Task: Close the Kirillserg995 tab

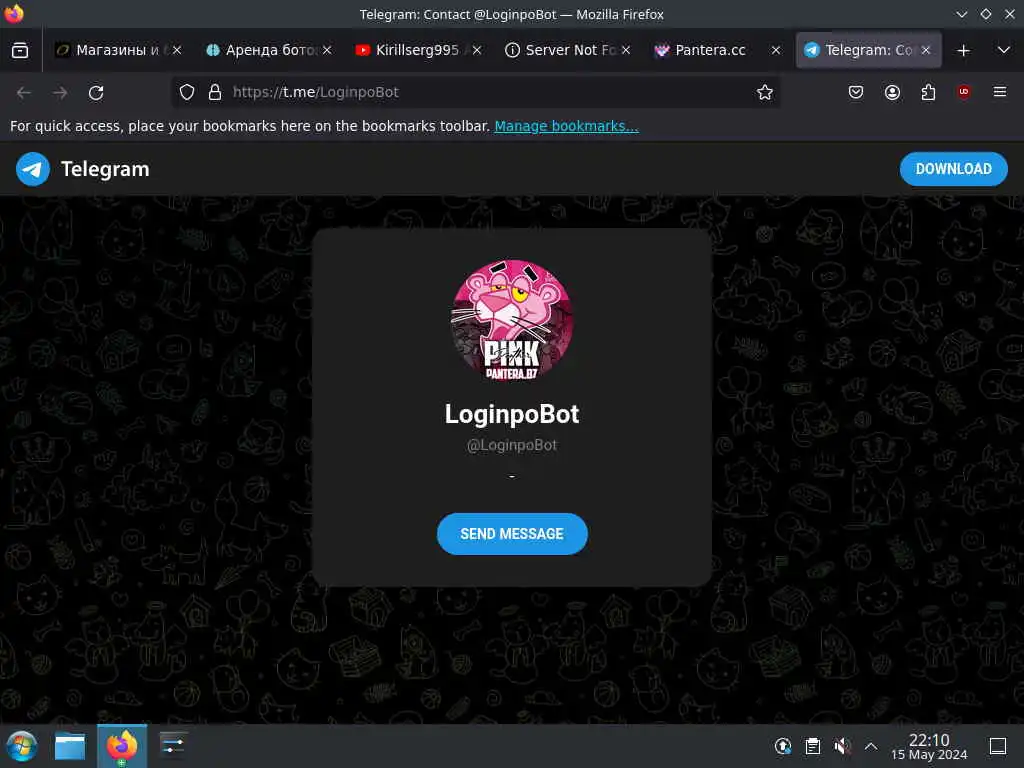Action: click(x=477, y=50)
